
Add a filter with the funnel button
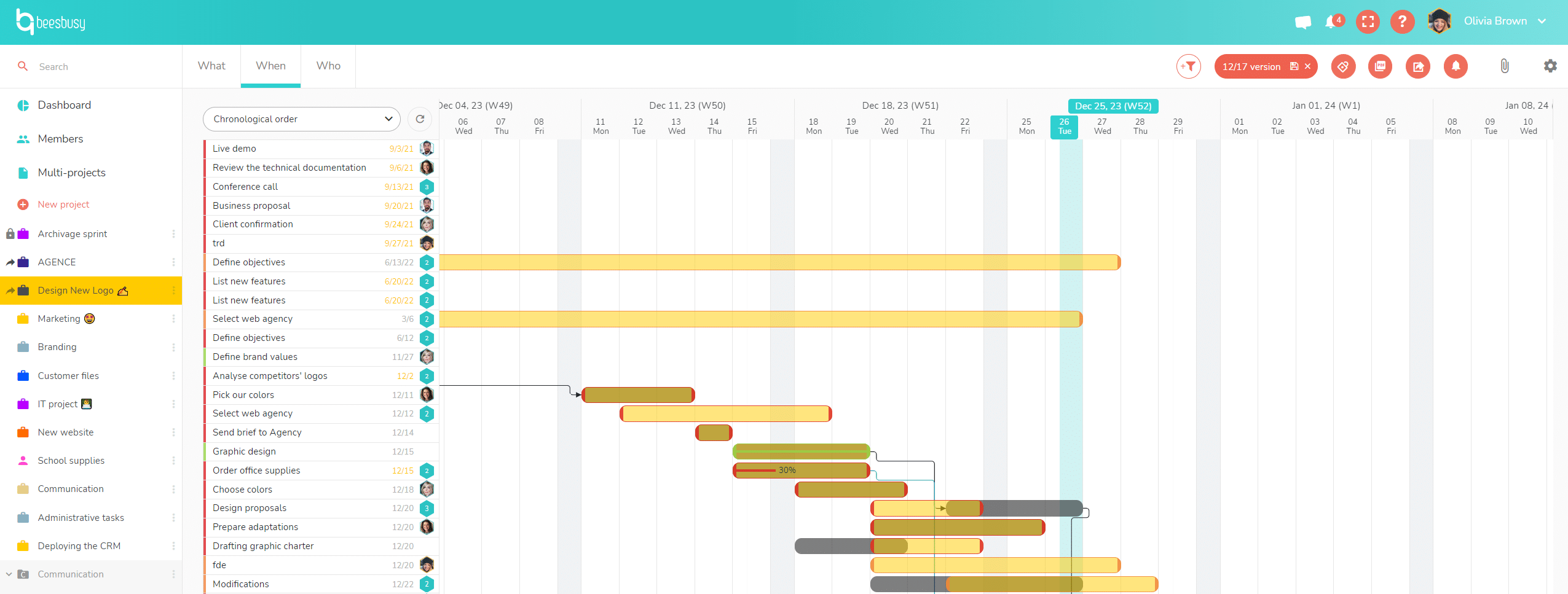tap(1188, 66)
